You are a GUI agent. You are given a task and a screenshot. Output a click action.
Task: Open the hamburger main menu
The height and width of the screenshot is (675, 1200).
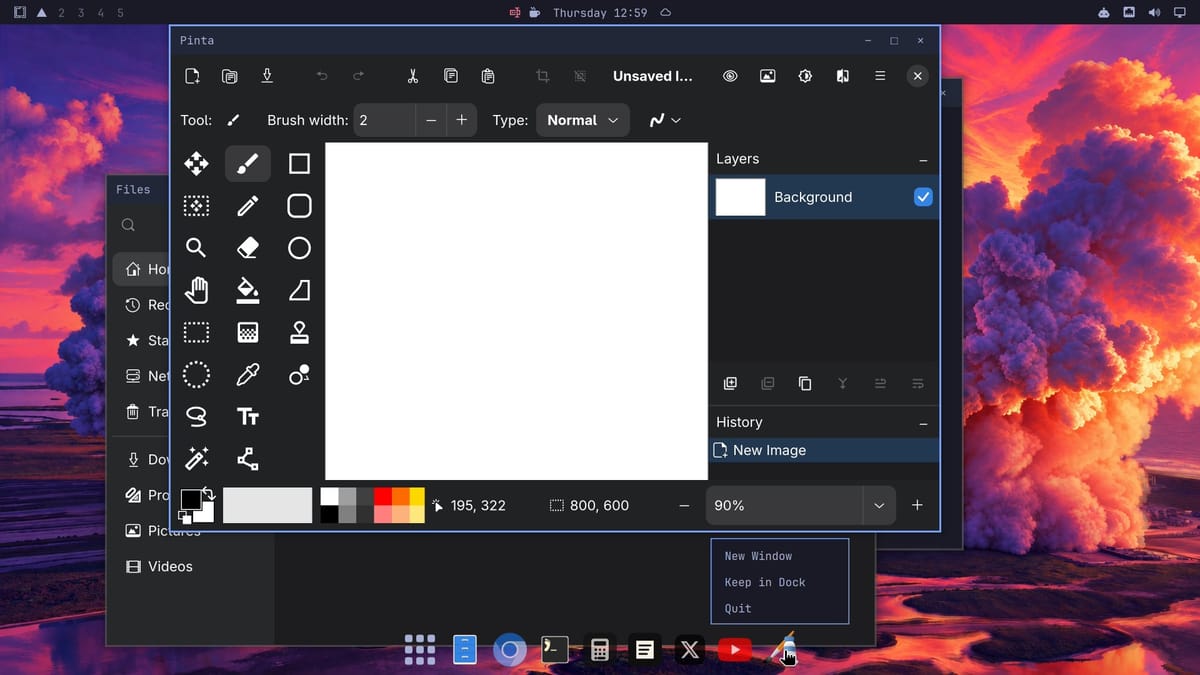coord(880,76)
